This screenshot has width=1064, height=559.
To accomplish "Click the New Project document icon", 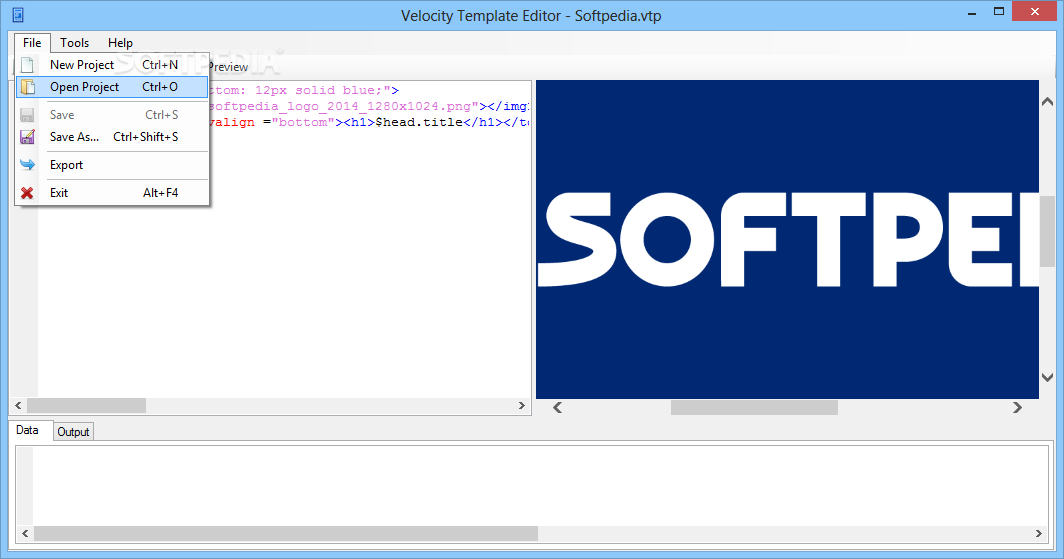I will pos(27,65).
